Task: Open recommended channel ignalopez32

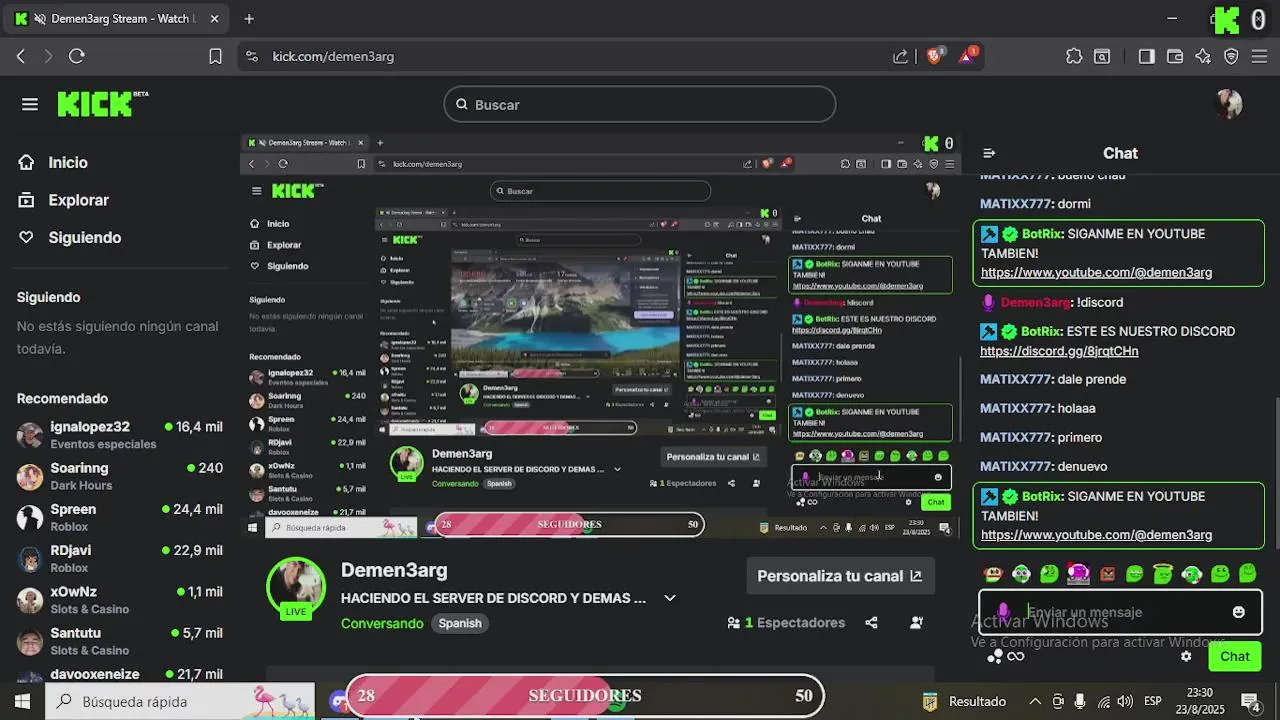Action: tap(120, 435)
